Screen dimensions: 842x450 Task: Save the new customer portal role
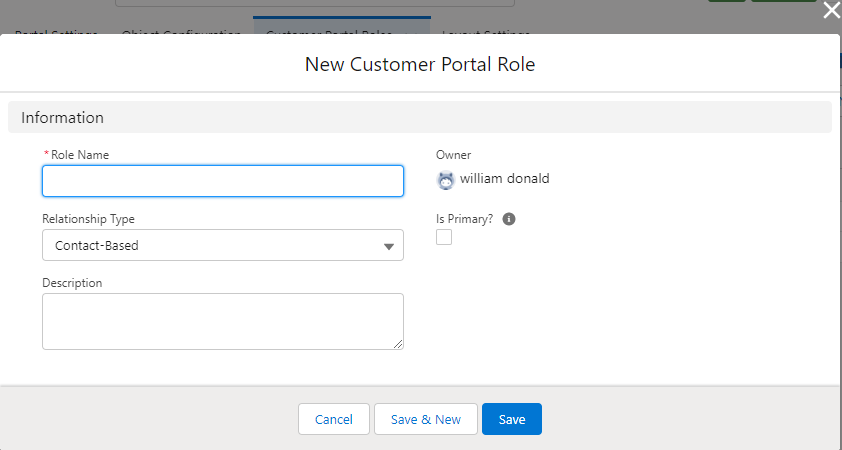point(511,420)
